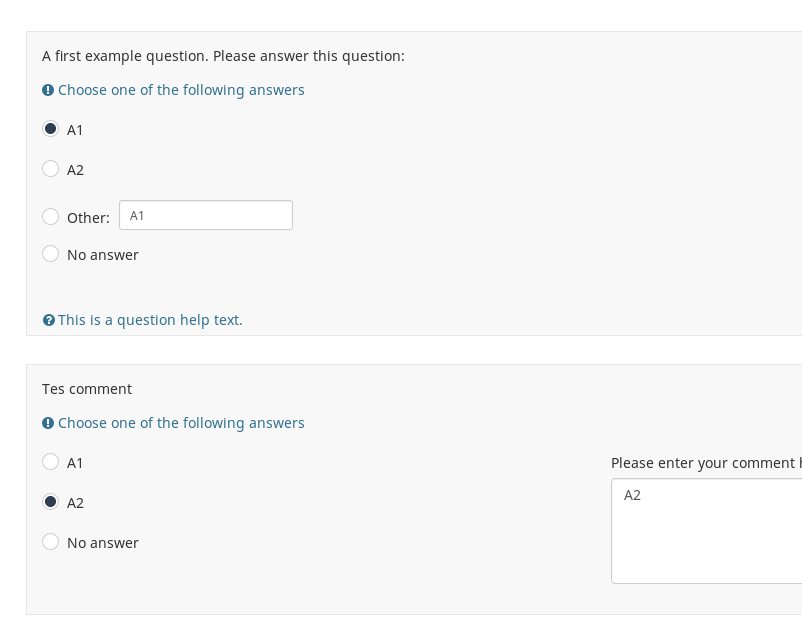Click the 'This is a question help text' line
Viewport: 802px width, 635px height.
click(x=150, y=320)
